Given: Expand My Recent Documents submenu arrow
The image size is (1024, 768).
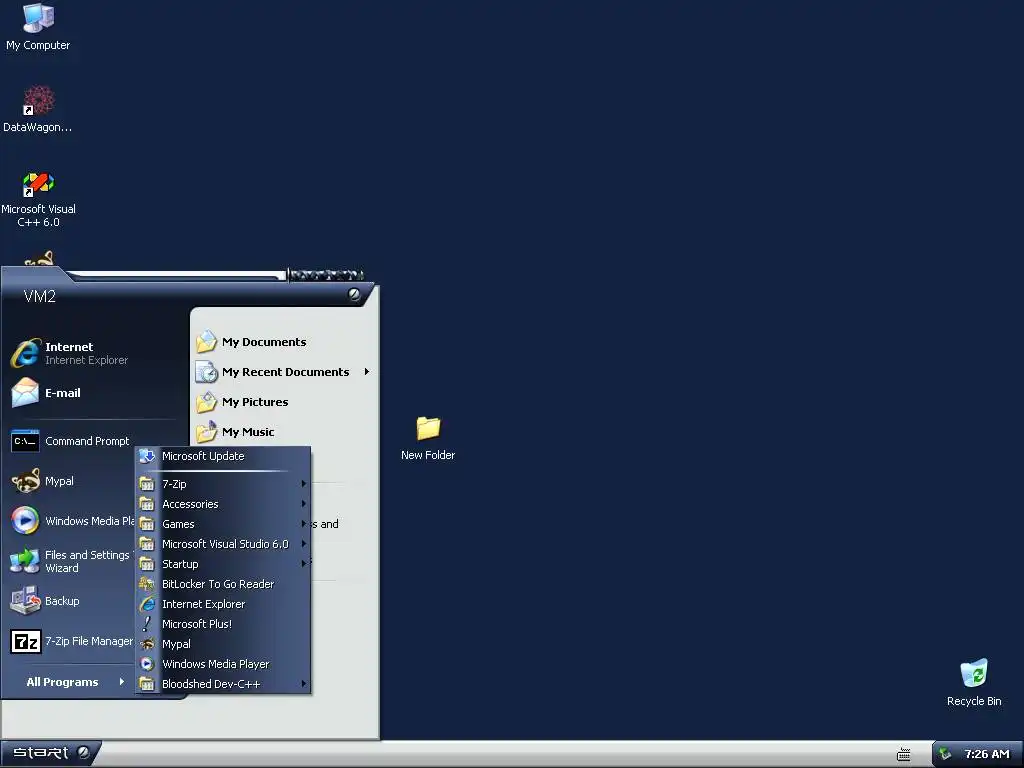Looking at the screenshot, I should [x=367, y=372].
